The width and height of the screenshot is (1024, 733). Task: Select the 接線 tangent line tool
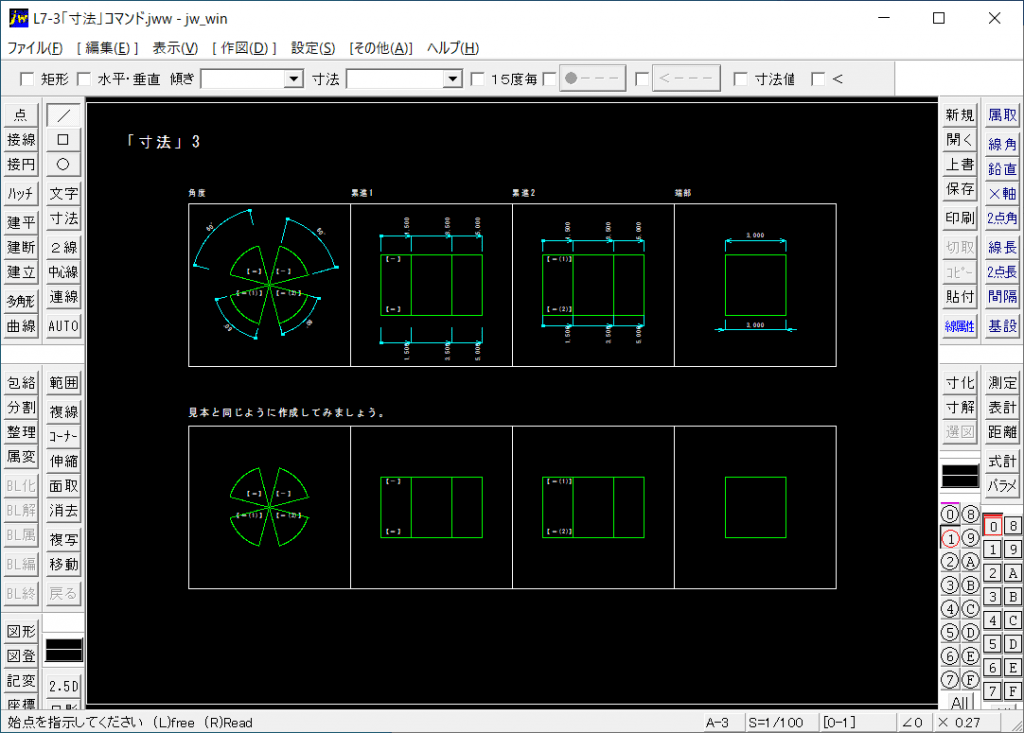(21, 140)
